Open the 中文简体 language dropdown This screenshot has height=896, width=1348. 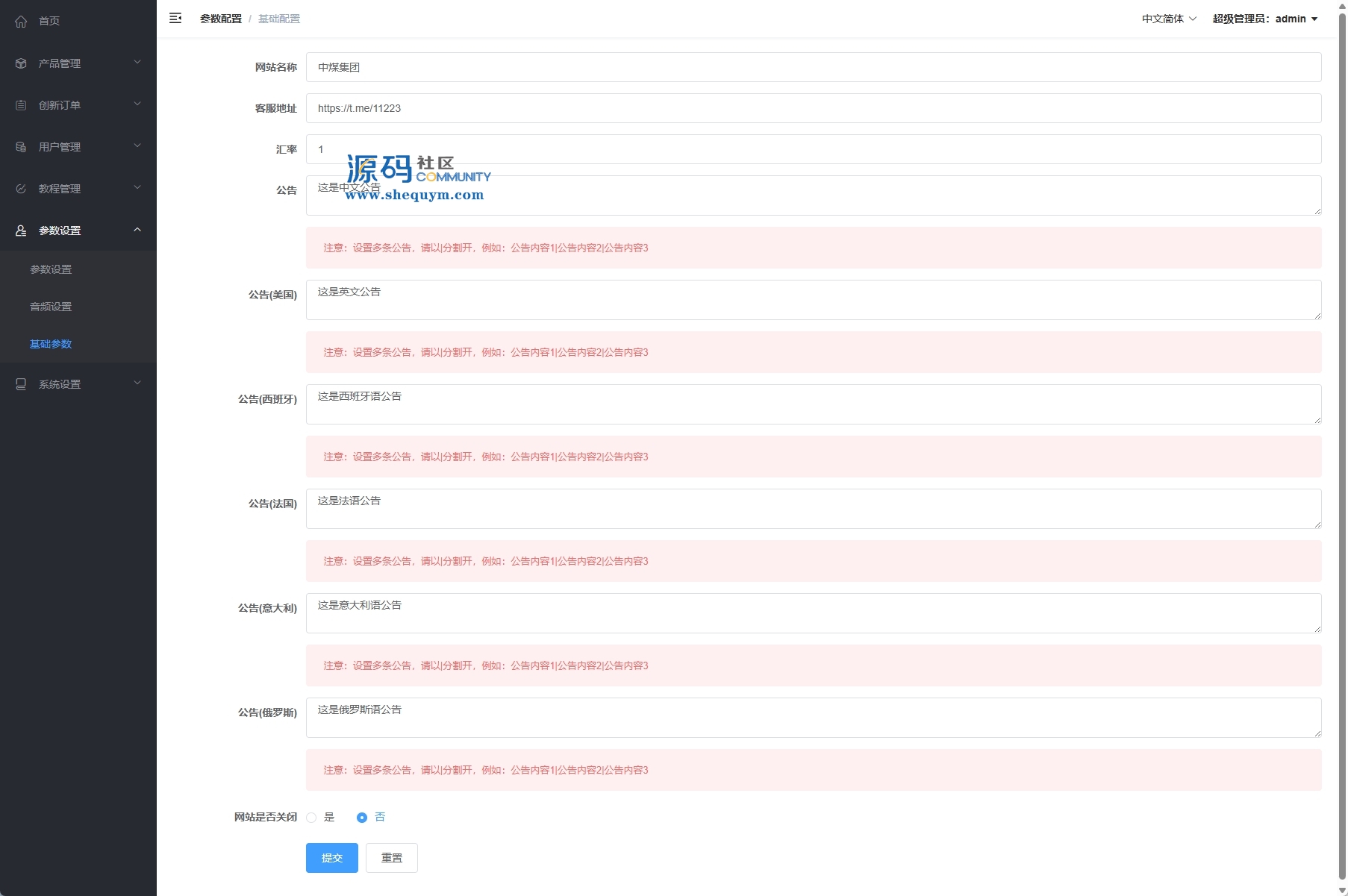(1168, 19)
